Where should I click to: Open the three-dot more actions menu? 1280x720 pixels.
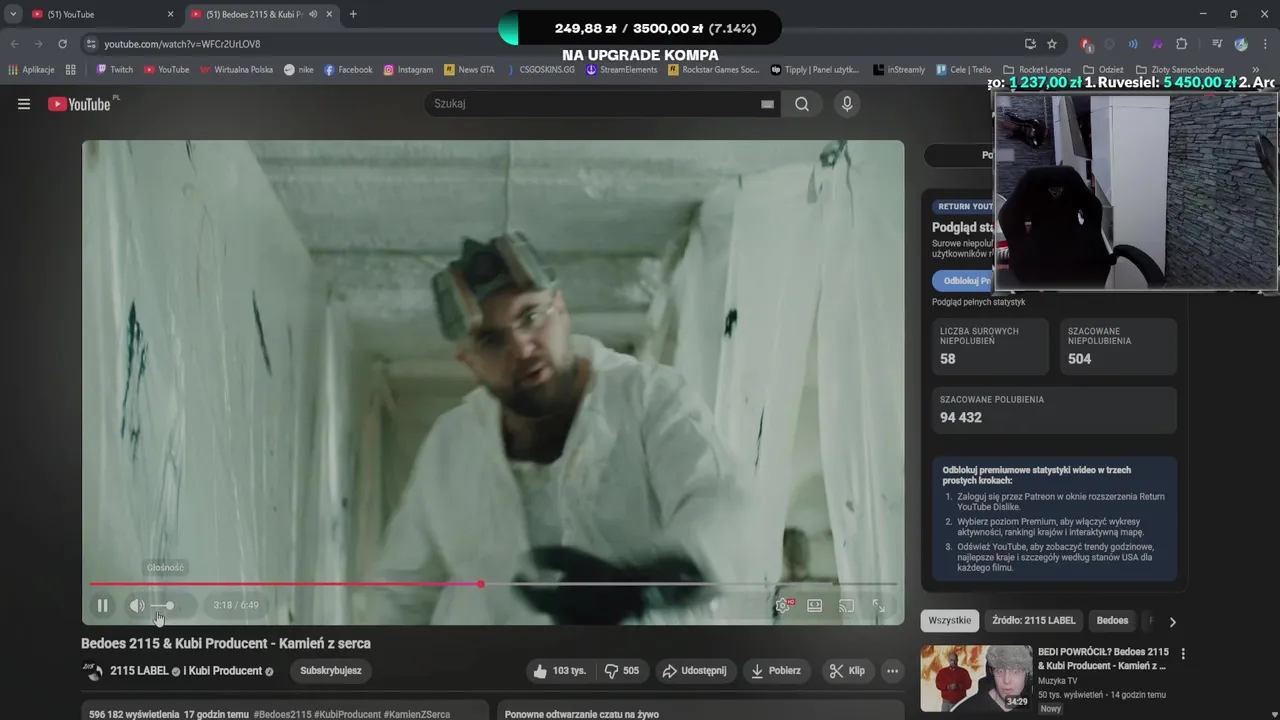pos(893,671)
